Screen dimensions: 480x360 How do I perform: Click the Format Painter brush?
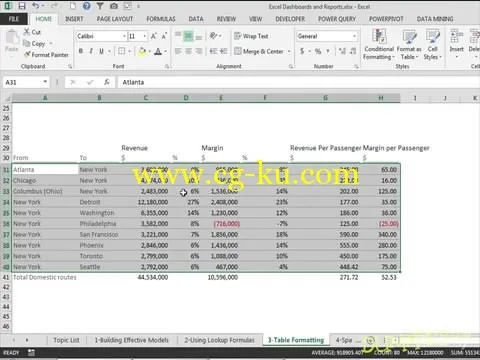tap(27, 54)
